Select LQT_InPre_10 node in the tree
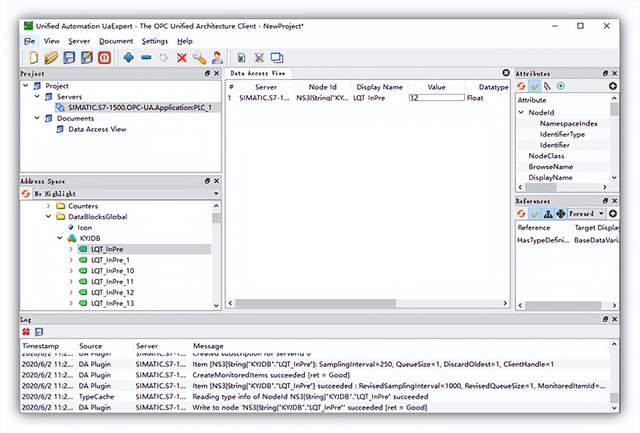 pyautogui.click(x=112, y=271)
